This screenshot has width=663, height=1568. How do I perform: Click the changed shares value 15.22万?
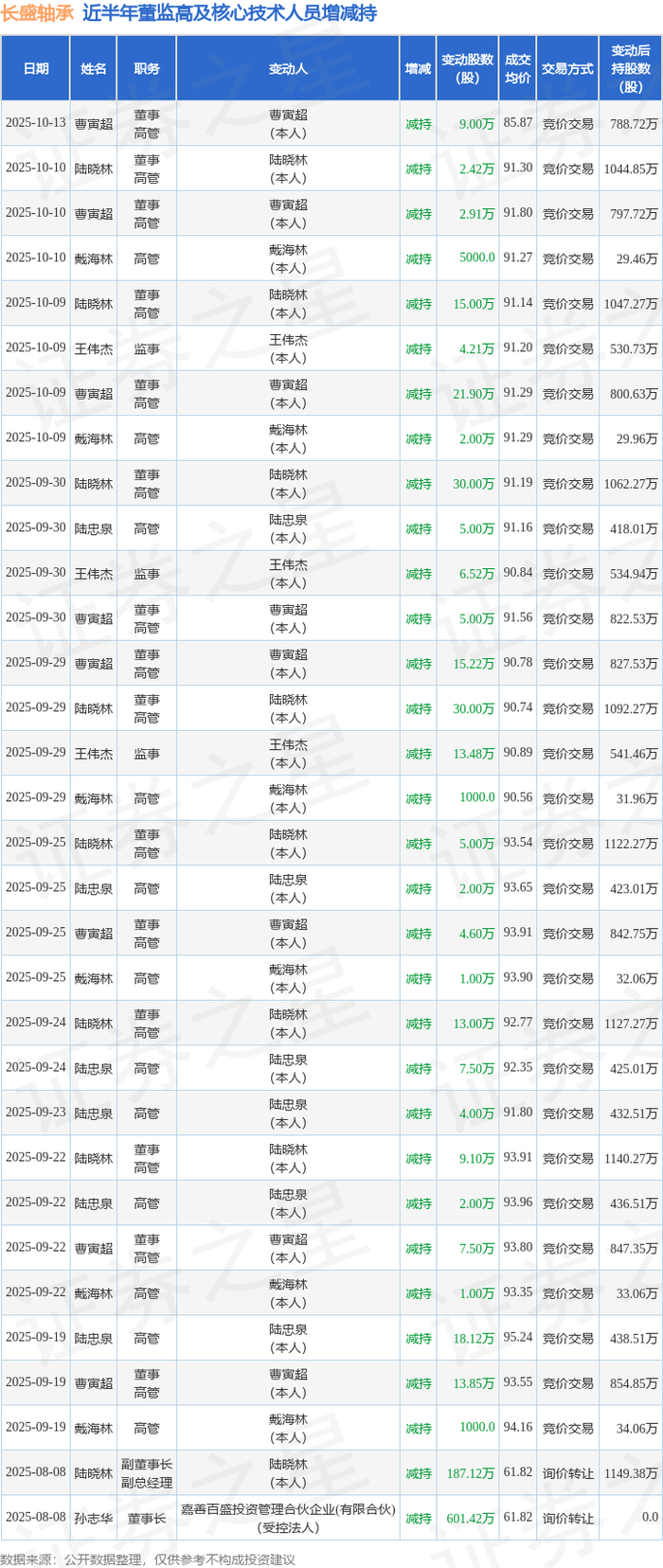[474, 663]
